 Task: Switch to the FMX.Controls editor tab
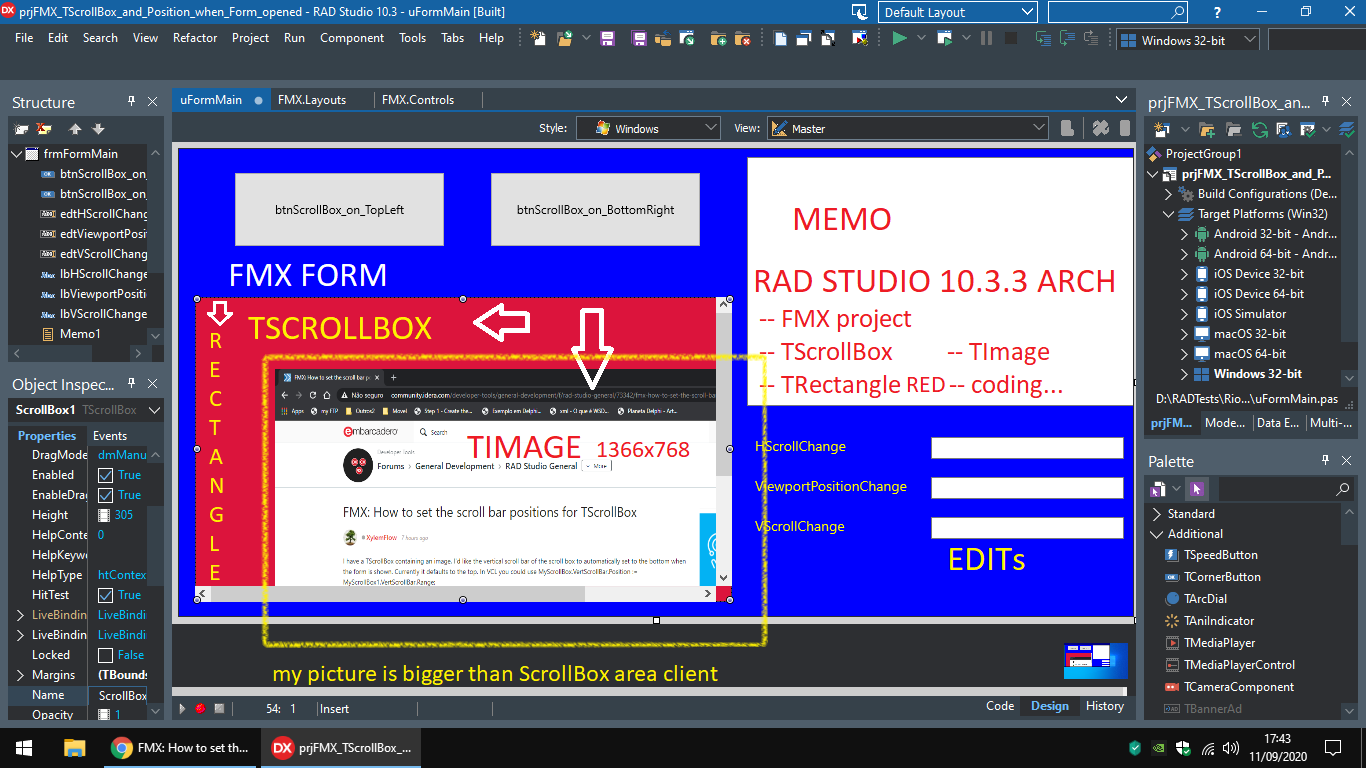[x=418, y=100]
